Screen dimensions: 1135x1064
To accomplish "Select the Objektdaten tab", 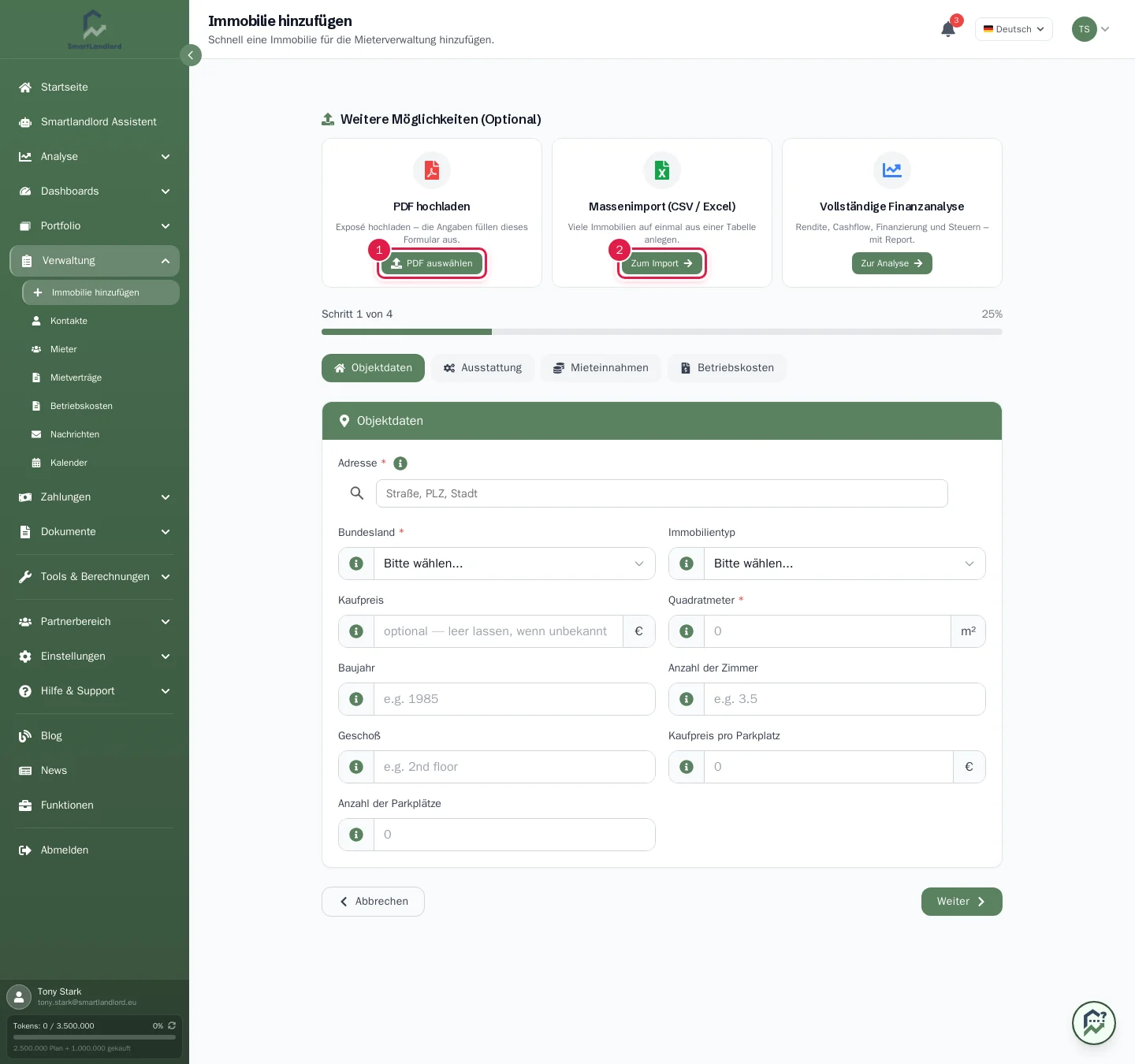I will [373, 368].
